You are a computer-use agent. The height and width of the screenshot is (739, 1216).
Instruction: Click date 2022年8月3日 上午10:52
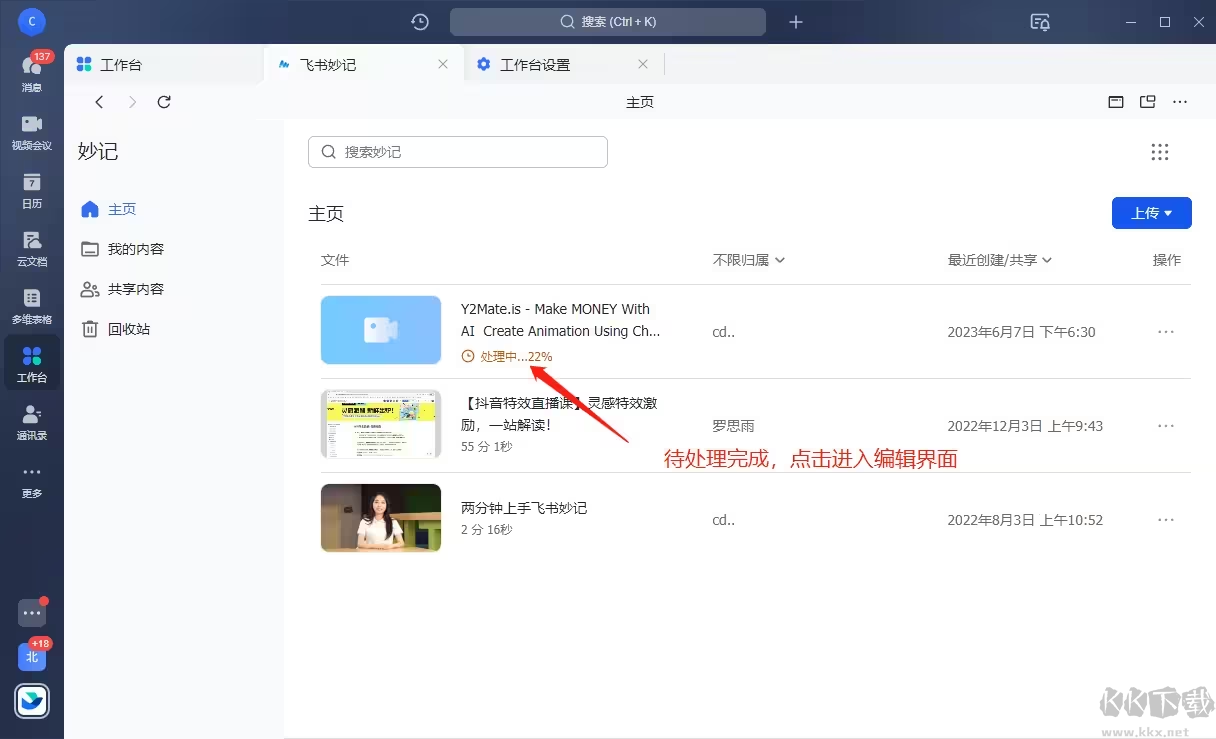point(1025,520)
